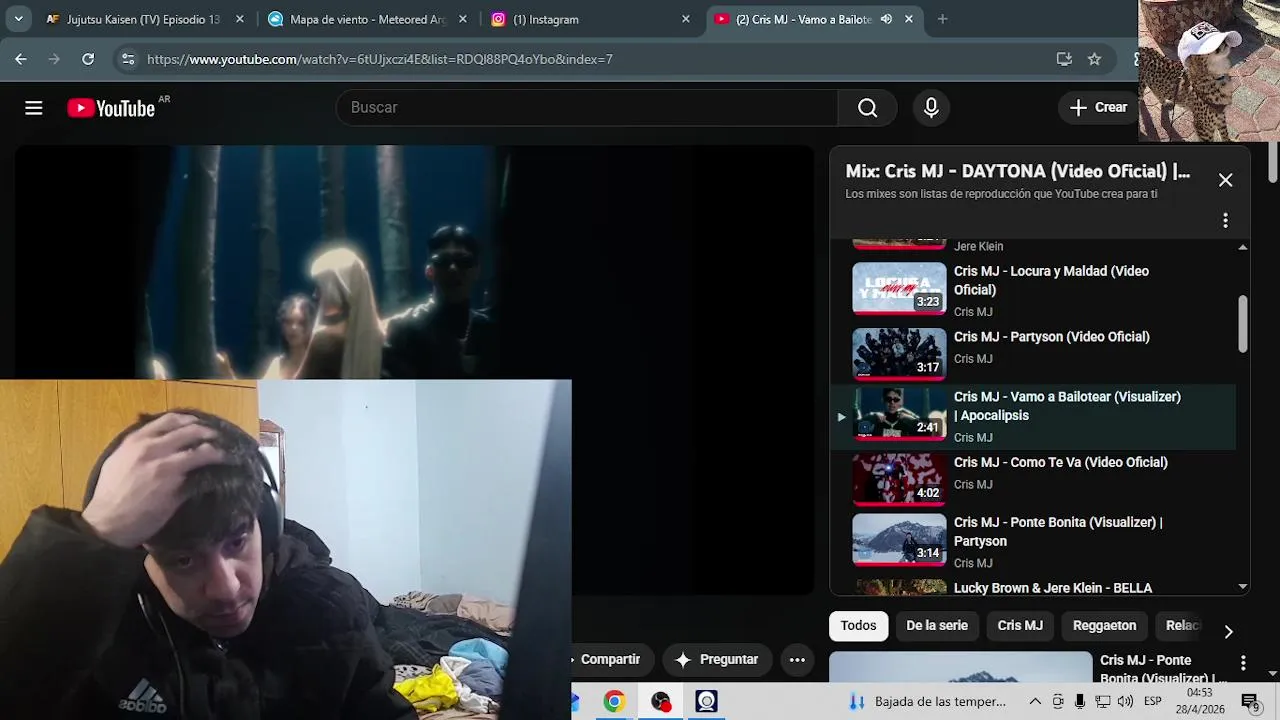The height and width of the screenshot is (720, 1280).
Task: Click the page vertical scrollbar thumb
Action: coord(1273,164)
